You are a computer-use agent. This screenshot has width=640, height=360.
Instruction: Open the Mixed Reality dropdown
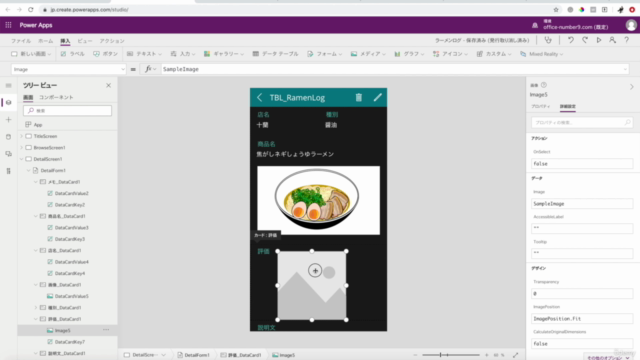[541, 54]
